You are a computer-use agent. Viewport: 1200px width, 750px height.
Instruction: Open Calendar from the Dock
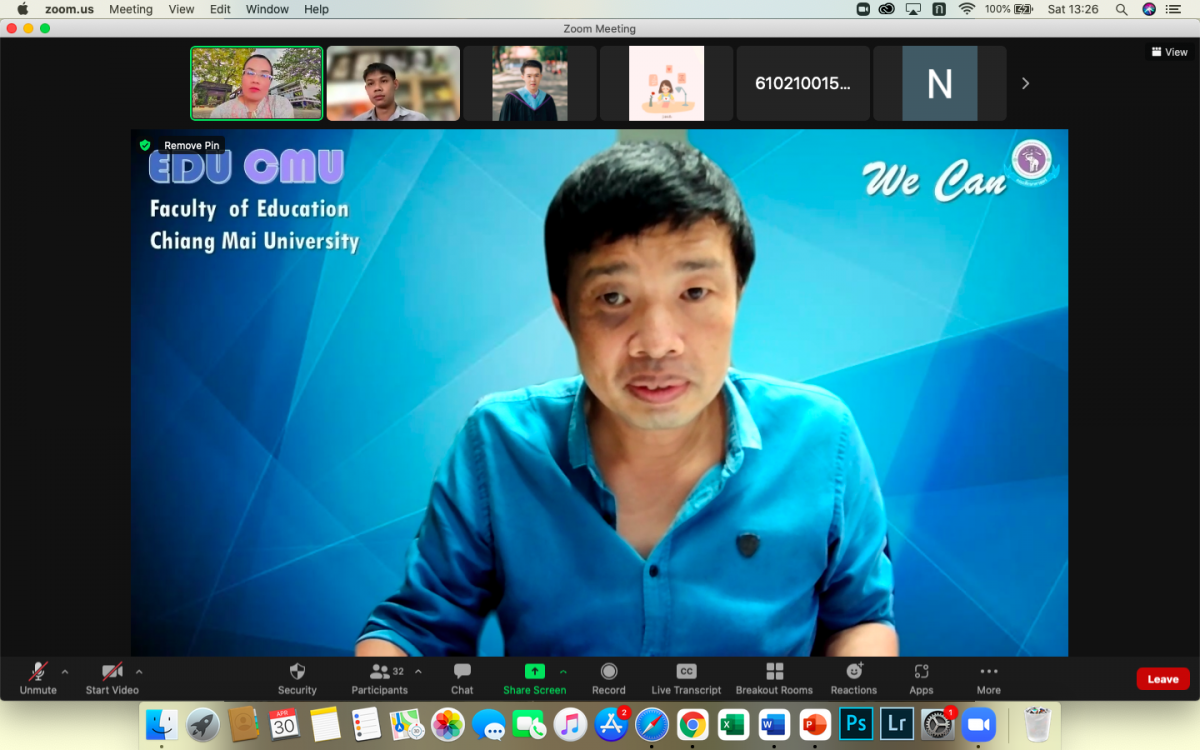284,723
